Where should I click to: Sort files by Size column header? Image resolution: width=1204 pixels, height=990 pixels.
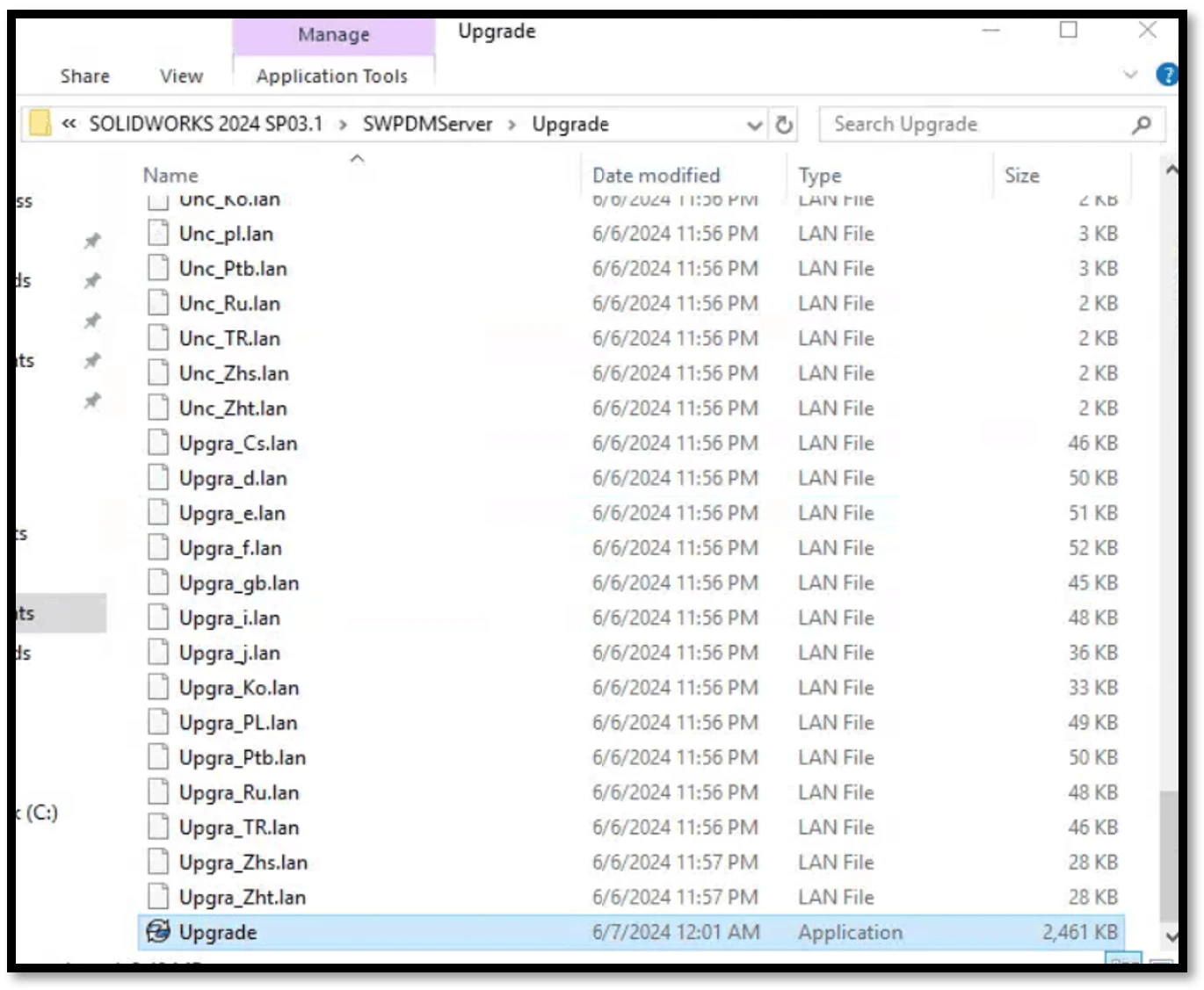coord(1021,176)
